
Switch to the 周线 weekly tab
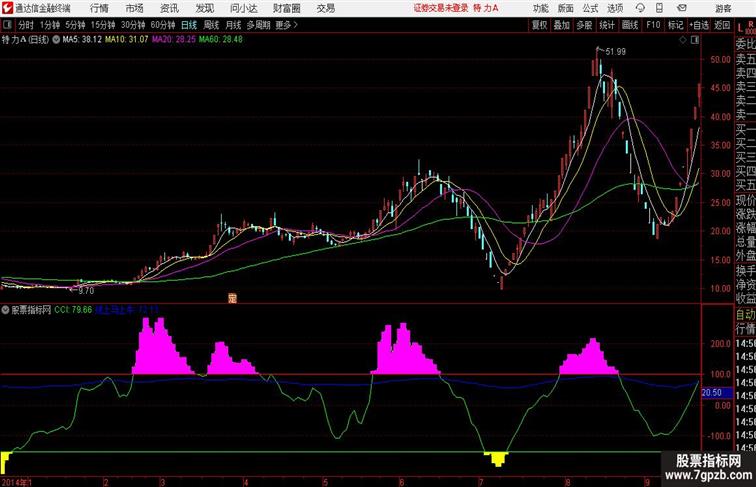[211, 25]
